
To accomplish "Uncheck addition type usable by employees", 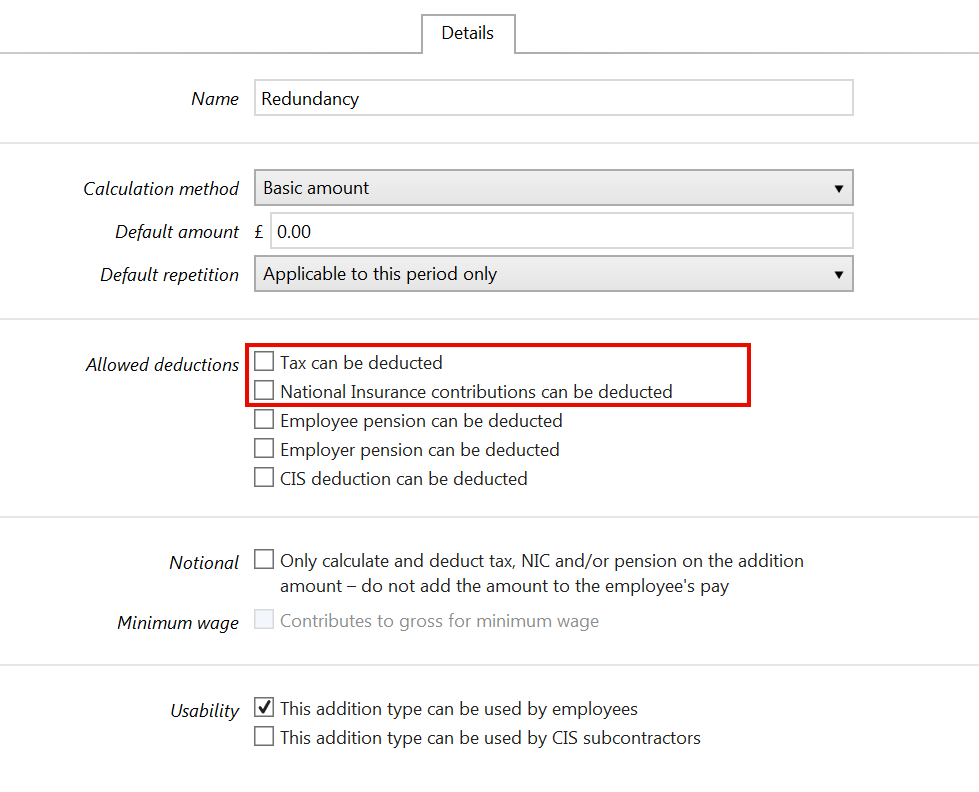I will point(264,708).
